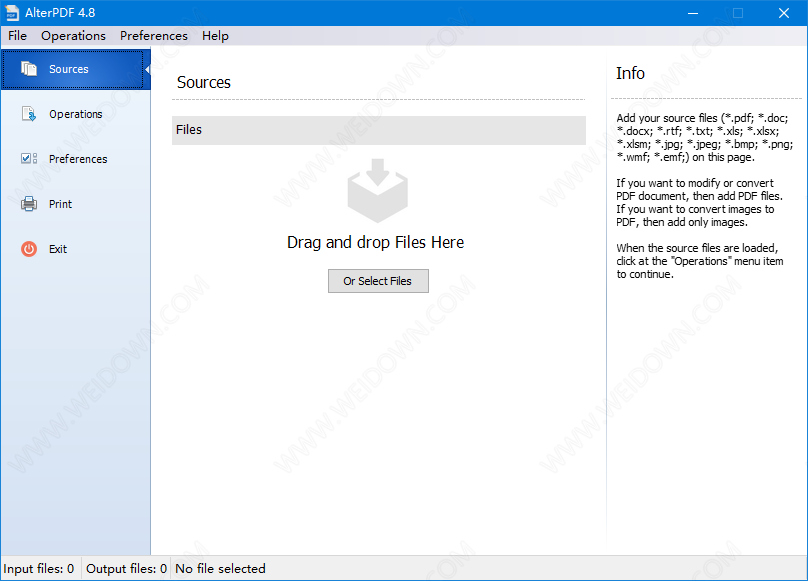Click the 'Add your source files' info text
808x581 pixels.
click(704, 138)
